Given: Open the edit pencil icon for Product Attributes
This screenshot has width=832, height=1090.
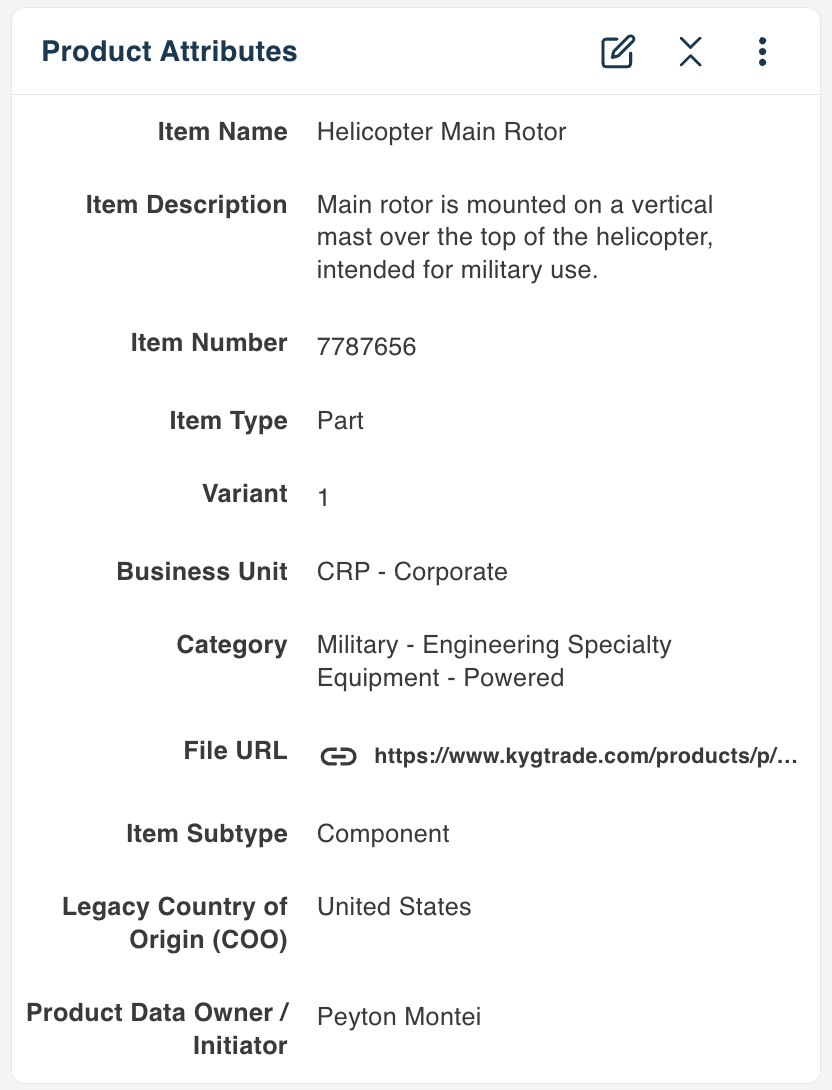Looking at the screenshot, I should pos(617,51).
